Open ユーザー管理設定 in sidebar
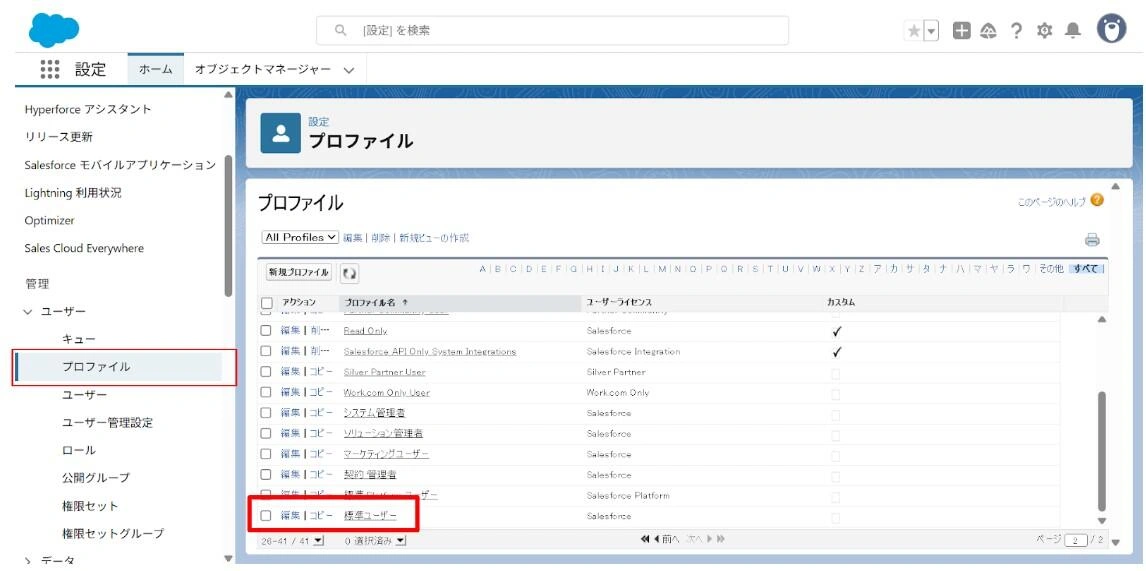 click(107, 423)
